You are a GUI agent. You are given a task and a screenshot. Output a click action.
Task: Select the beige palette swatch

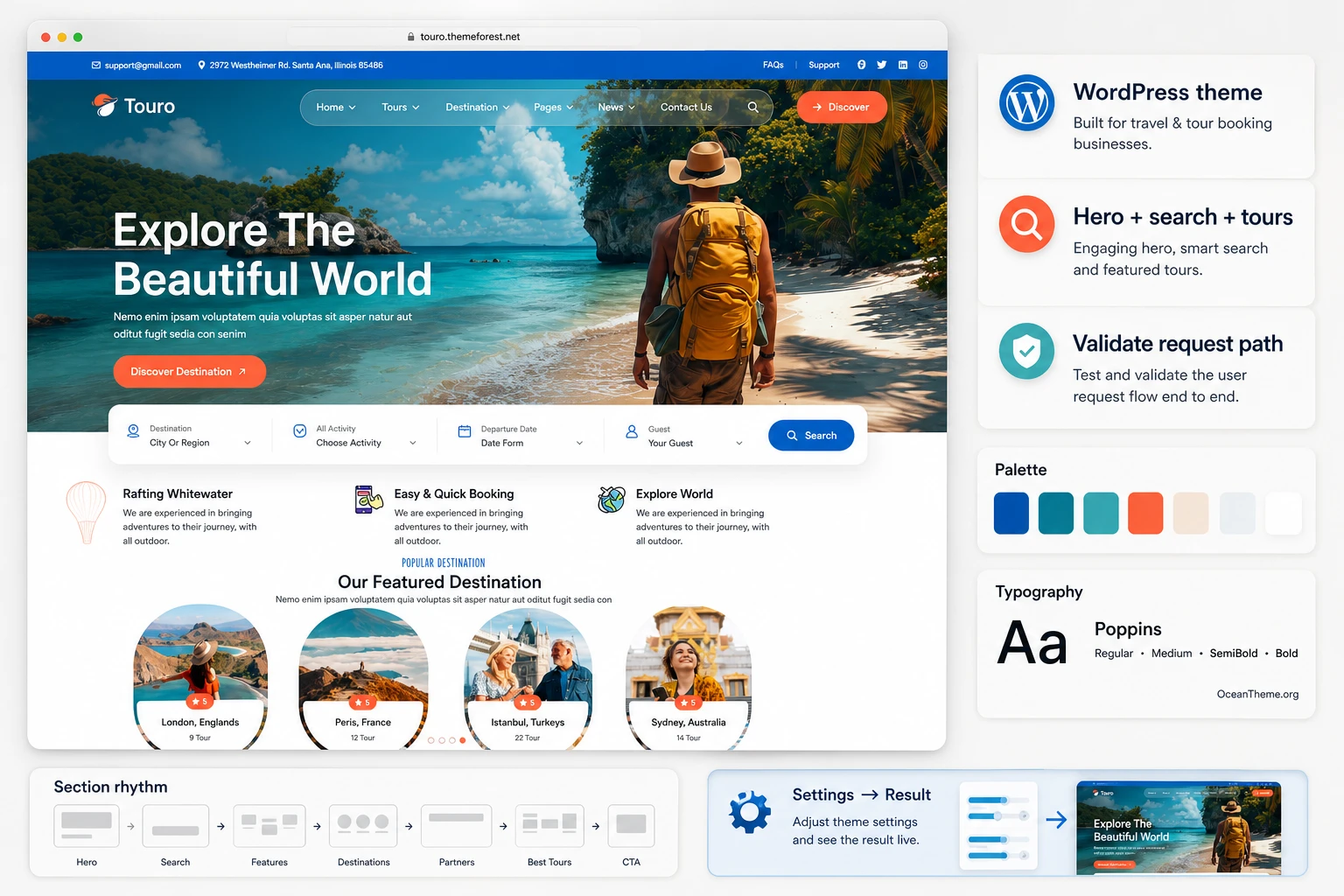1191,513
